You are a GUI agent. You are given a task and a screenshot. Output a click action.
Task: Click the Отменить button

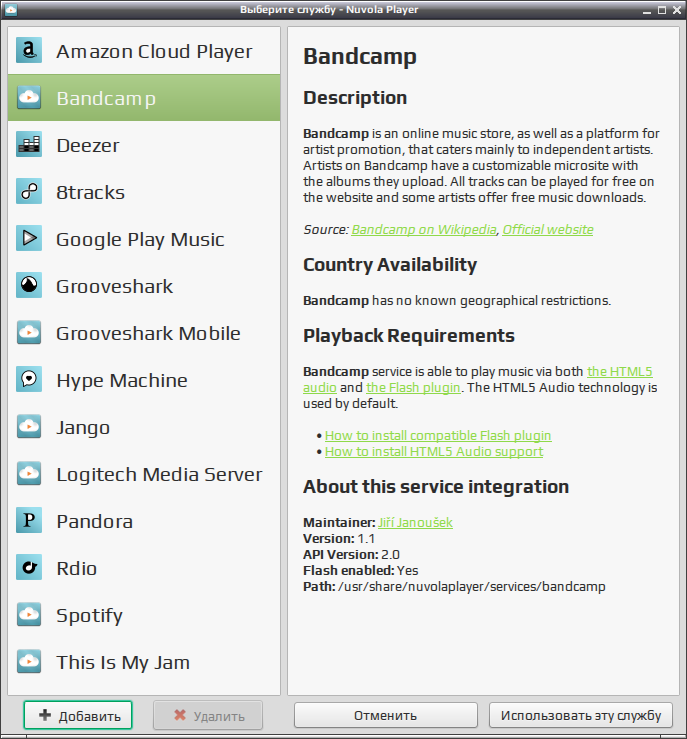pyautogui.click(x=385, y=715)
